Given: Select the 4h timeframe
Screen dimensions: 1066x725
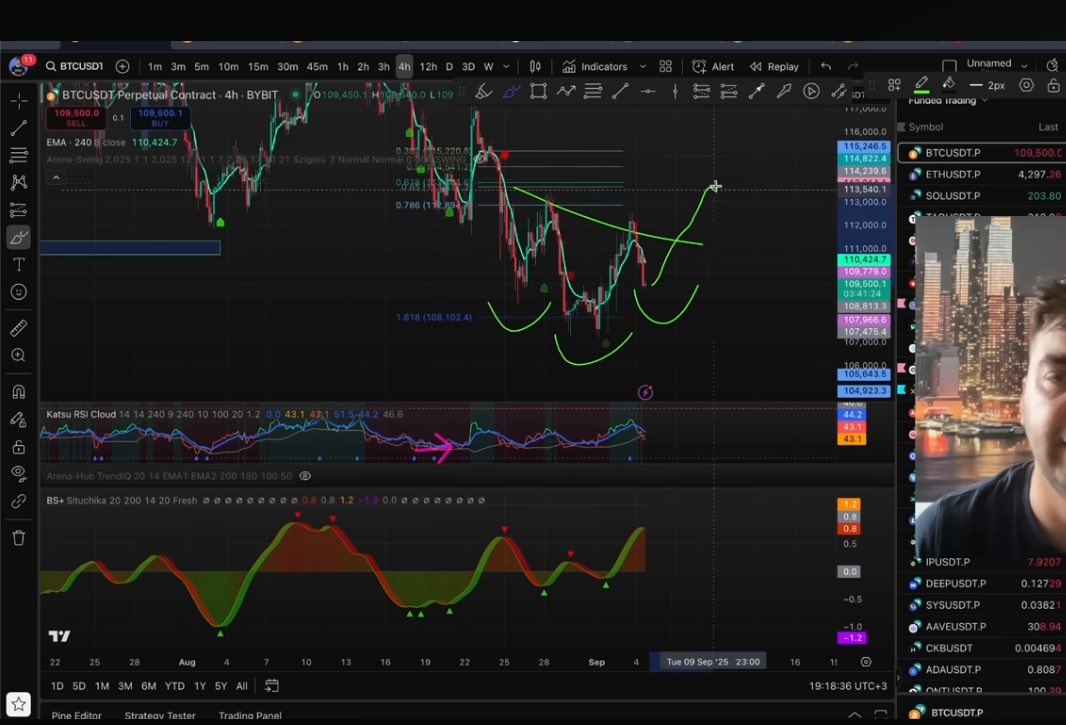Looking at the screenshot, I should 405,67.
